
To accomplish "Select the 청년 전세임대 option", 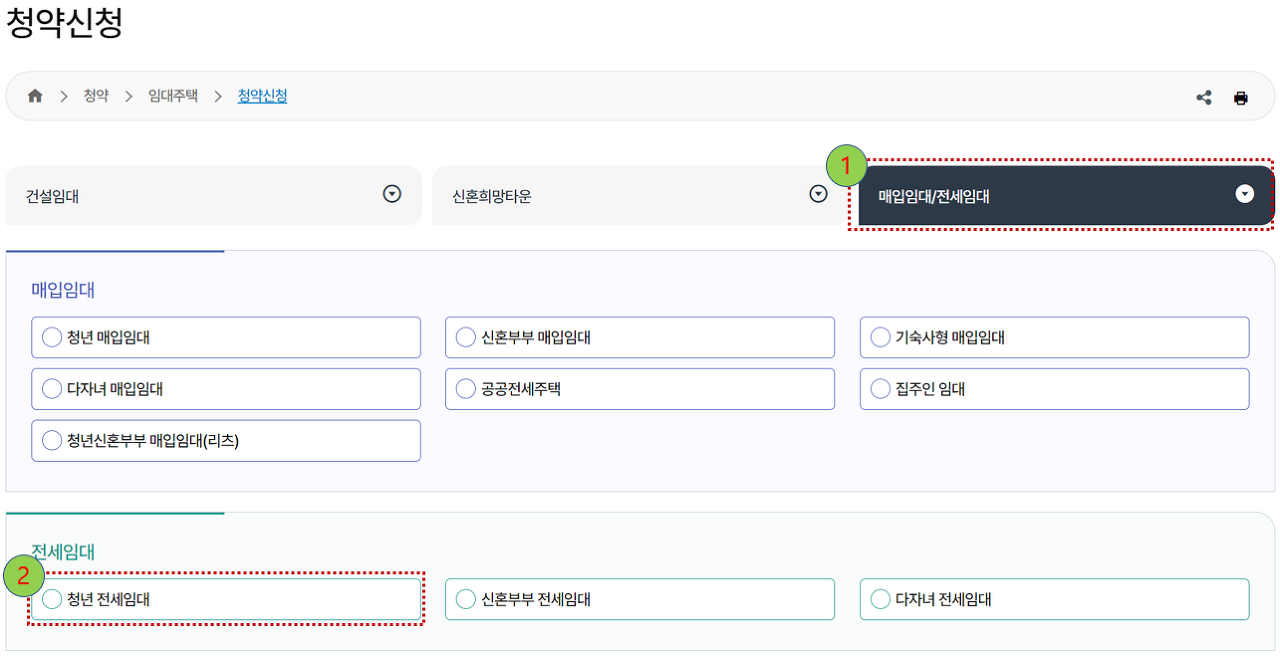I will point(51,599).
